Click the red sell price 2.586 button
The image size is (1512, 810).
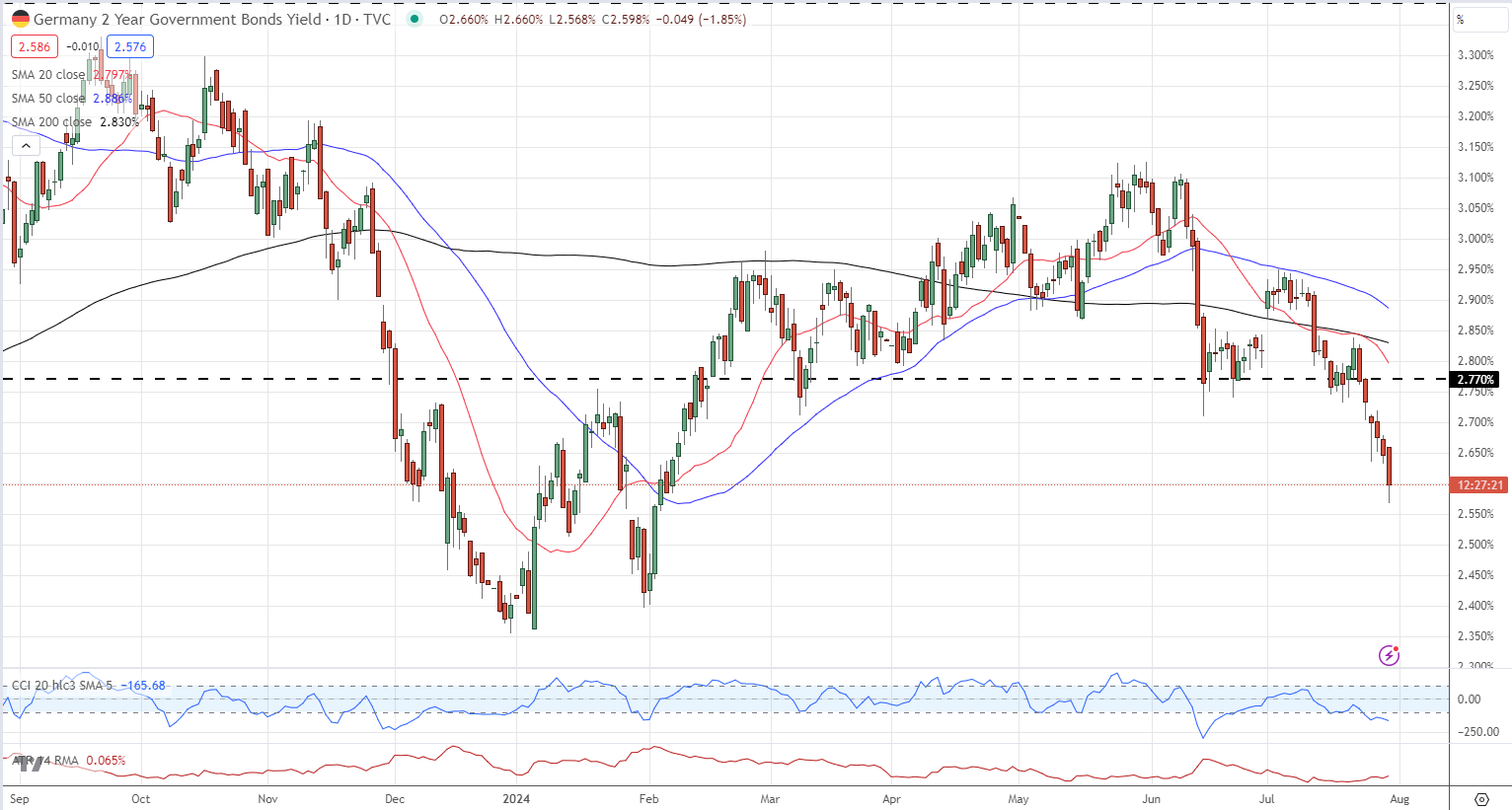[35, 46]
